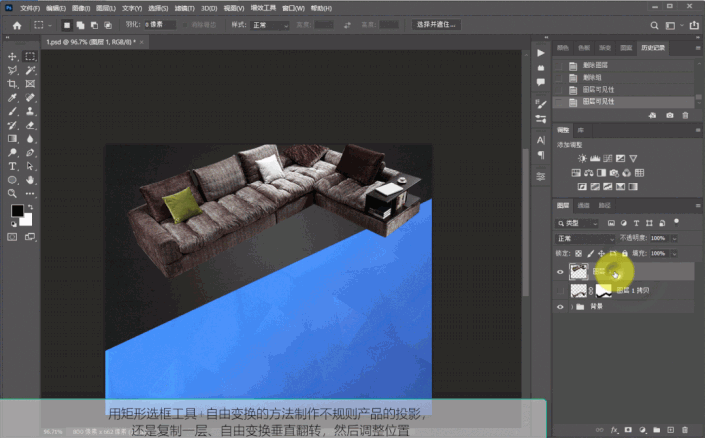This screenshot has height=438, width=705.
Task: Add Color Balance adjustment (scales icon)
Action: pyautogui.click(x=589, y=173)
